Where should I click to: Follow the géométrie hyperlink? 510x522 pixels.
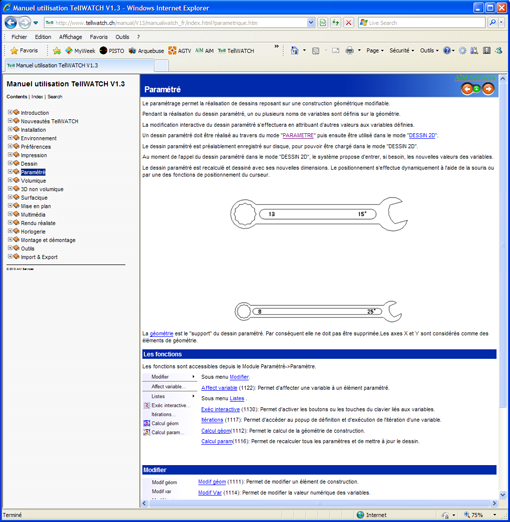coord(161,333)
